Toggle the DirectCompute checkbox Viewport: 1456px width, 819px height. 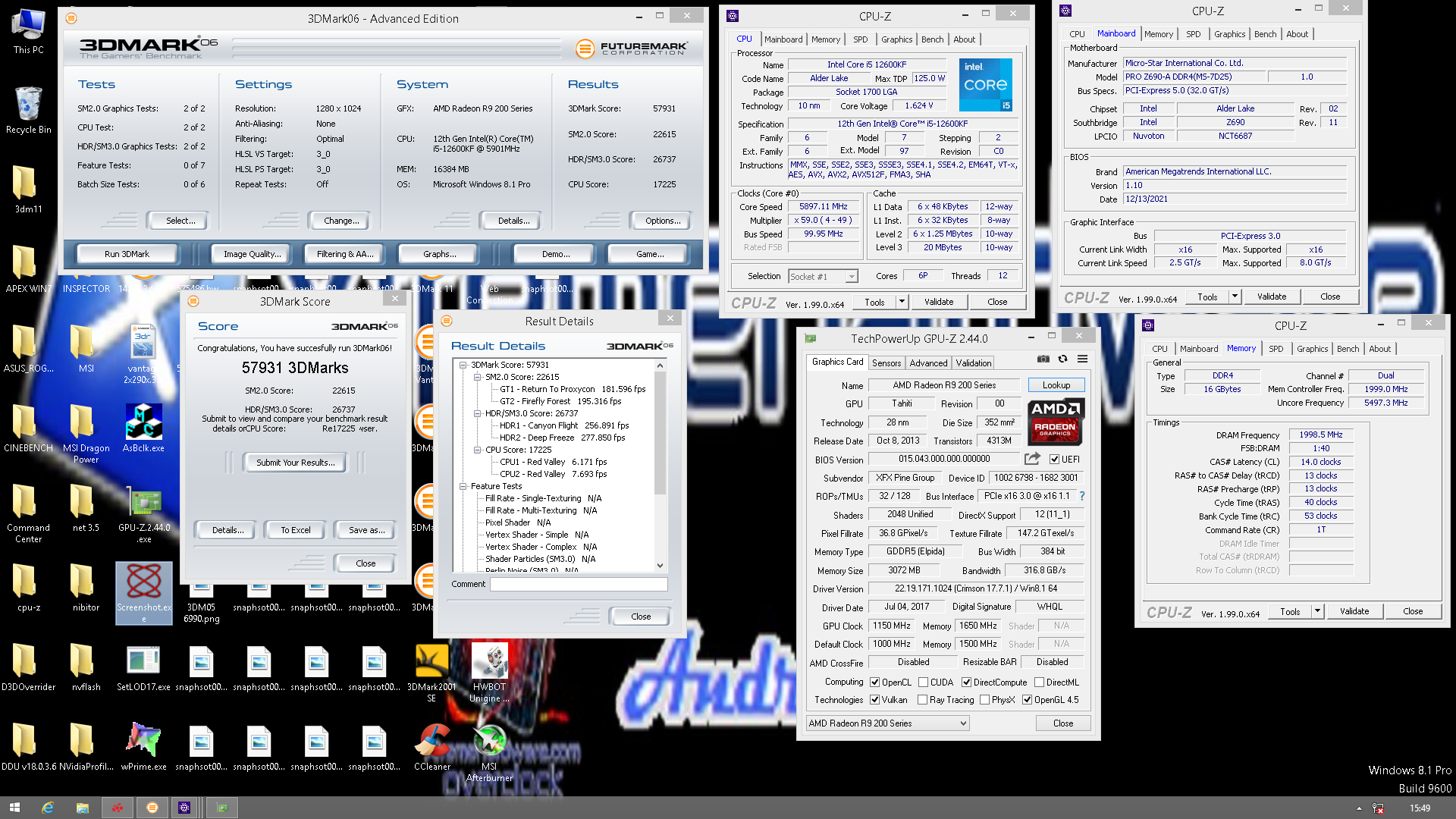pos(966,682)
